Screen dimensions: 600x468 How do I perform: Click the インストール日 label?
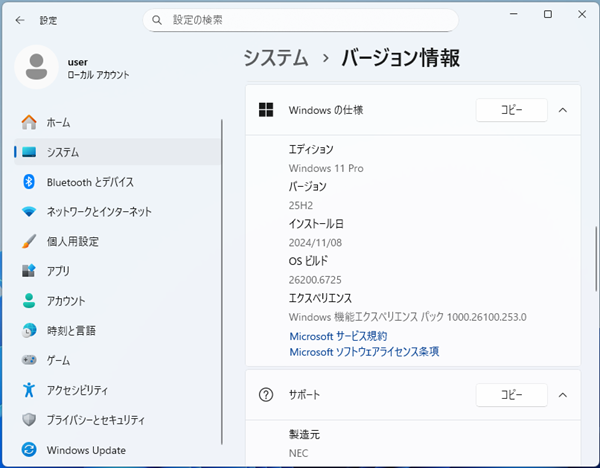pos(316,224)
